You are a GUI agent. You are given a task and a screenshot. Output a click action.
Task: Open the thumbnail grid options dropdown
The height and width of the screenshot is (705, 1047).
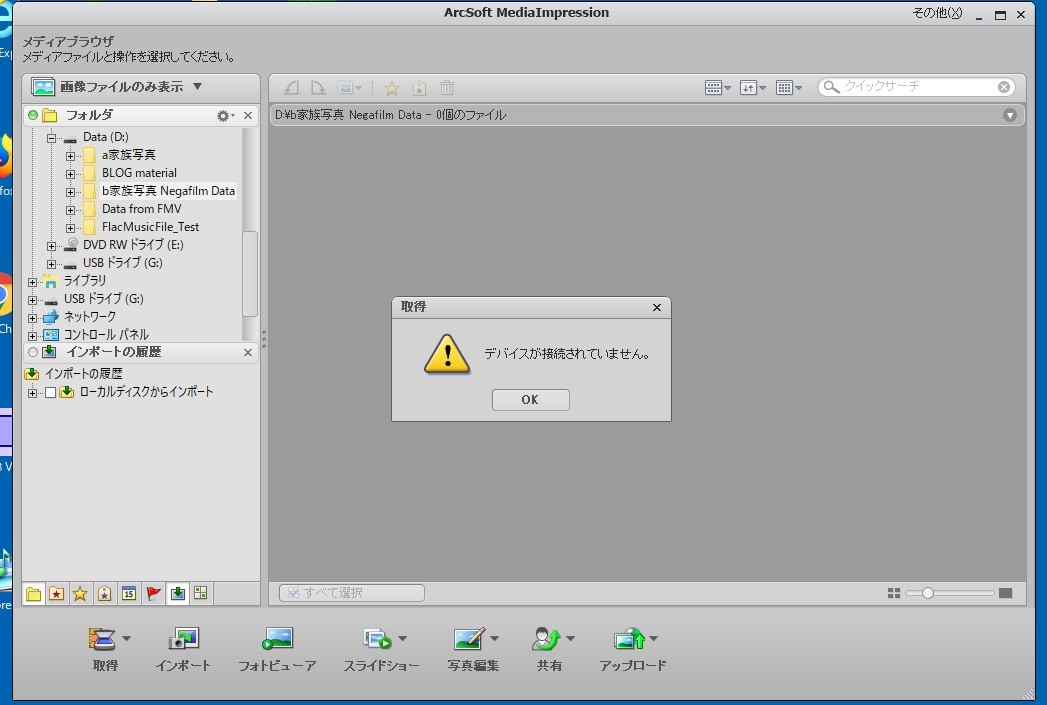point(789,87)
